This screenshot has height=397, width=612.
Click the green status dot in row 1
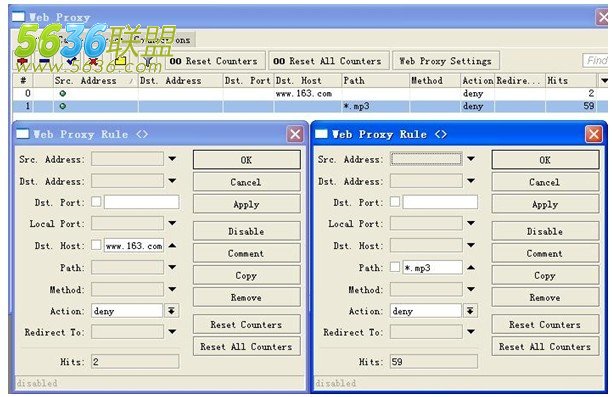(x=62, y=106)
